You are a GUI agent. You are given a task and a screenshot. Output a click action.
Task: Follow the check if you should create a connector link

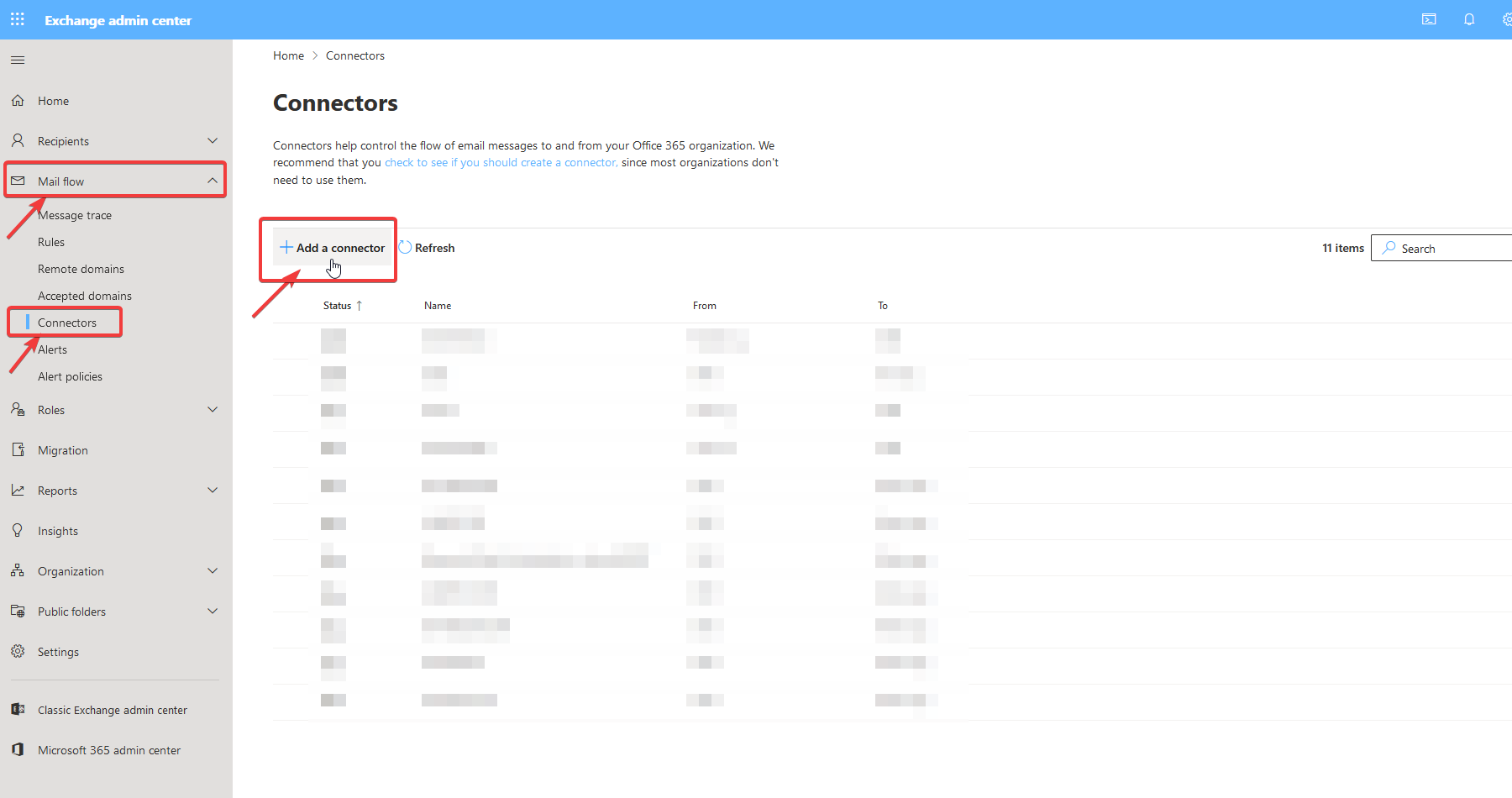[501, 161]
